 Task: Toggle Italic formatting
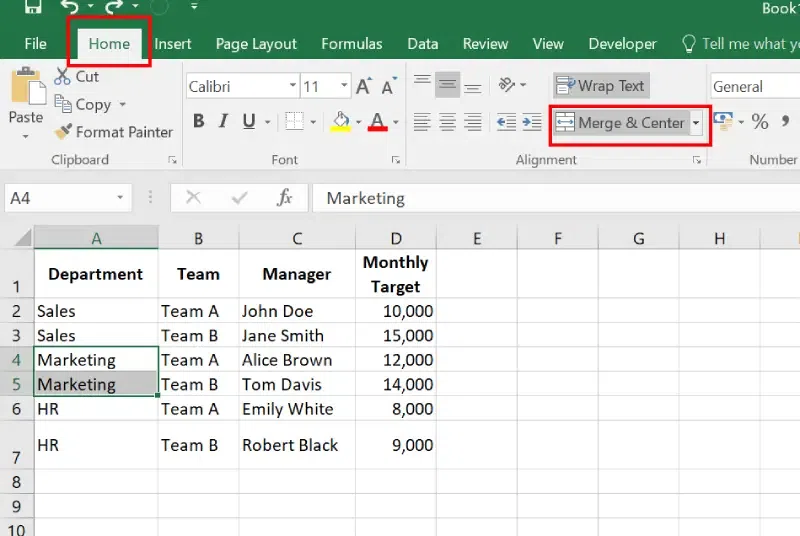[x=223, y=122]
